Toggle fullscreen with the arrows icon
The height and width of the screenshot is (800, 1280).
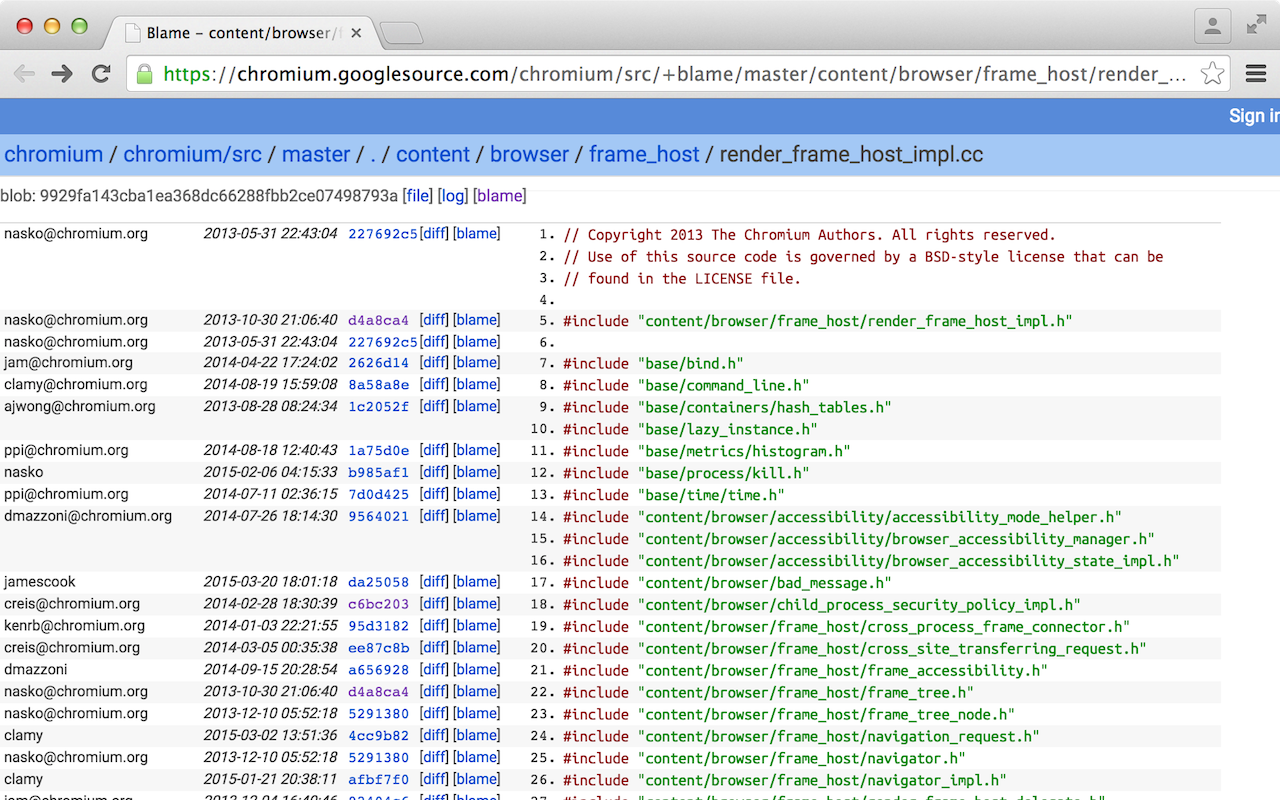pos(1256,26)
